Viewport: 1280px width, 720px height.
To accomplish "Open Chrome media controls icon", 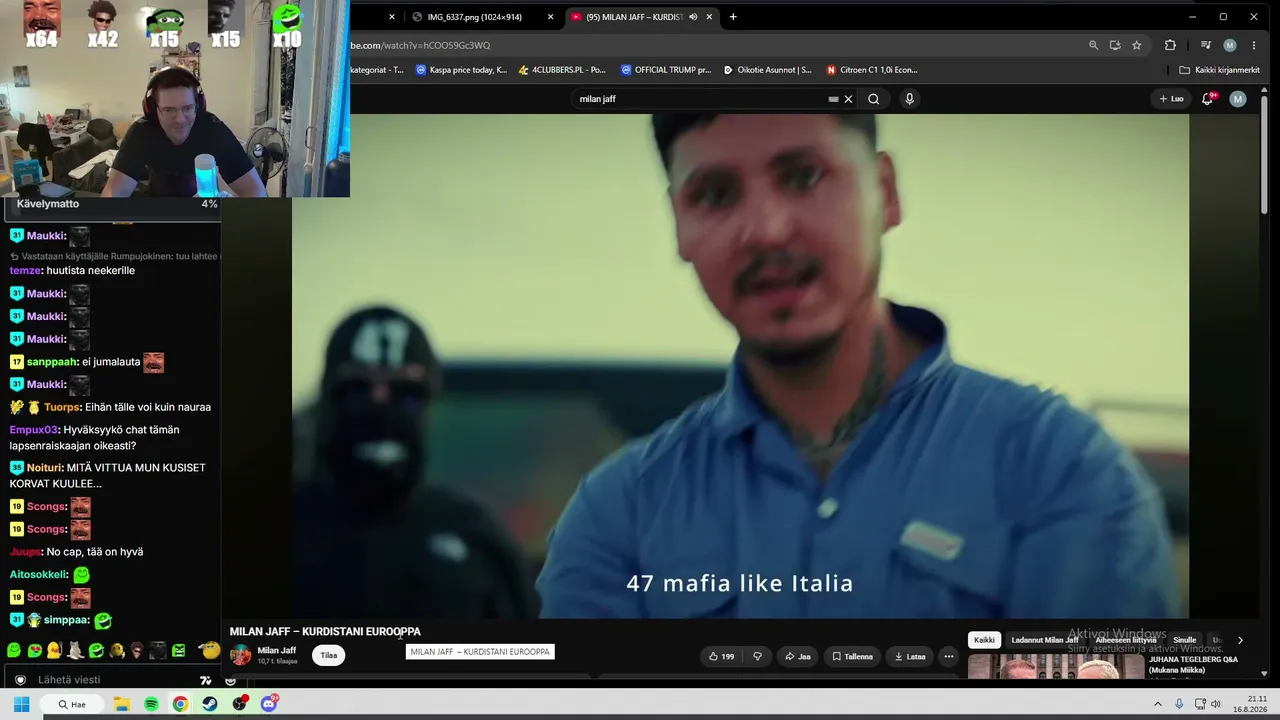I will pyautogui.click(x=1206, y=45).
